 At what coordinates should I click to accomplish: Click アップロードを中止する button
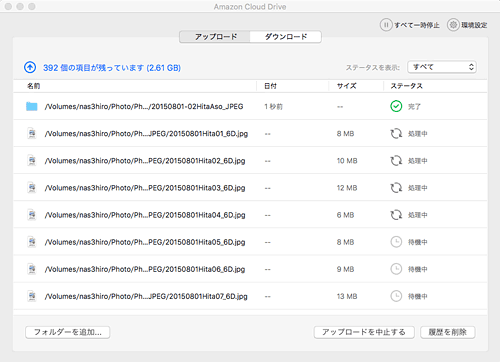[x=364, y=332]
